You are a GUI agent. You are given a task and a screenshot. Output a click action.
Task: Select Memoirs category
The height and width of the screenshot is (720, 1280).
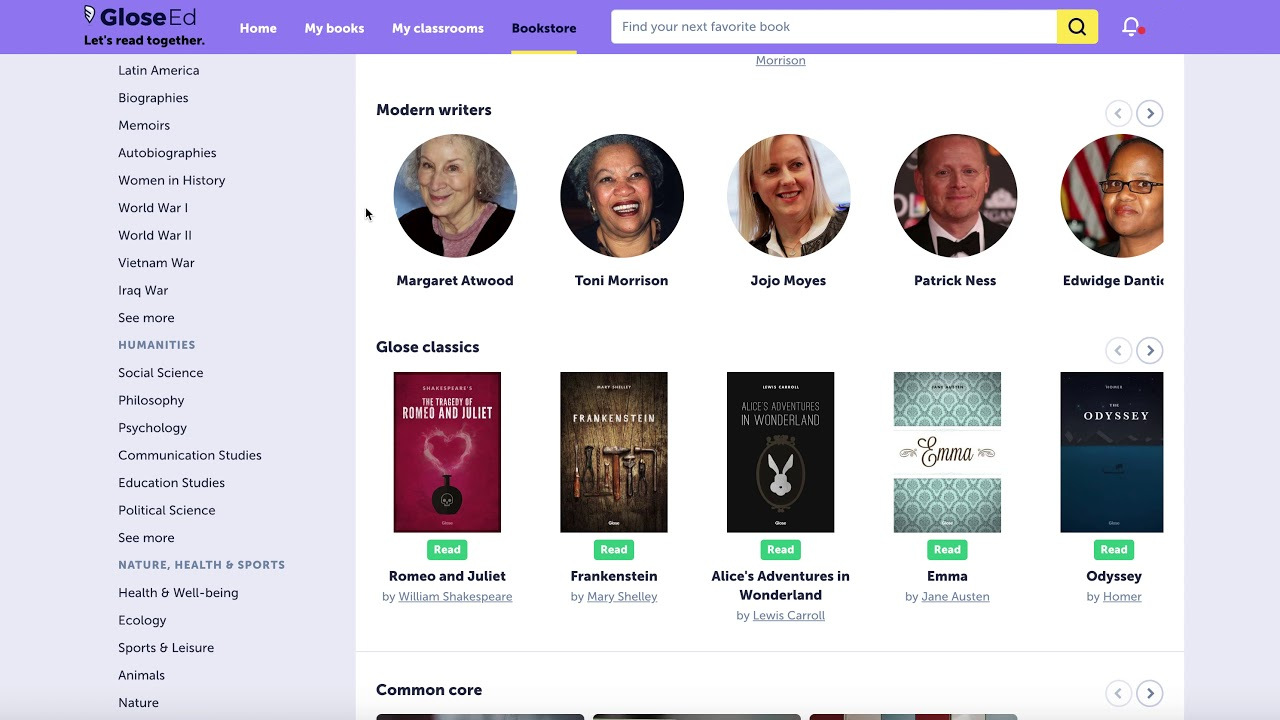pyautogui.click(x=144, y=125)
